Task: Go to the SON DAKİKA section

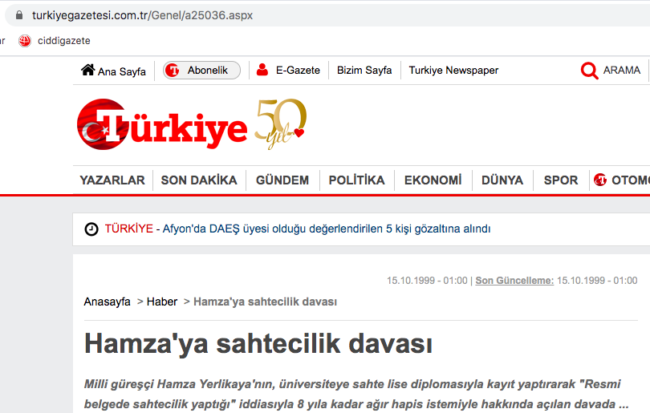Action: click(x=199, y=181)
